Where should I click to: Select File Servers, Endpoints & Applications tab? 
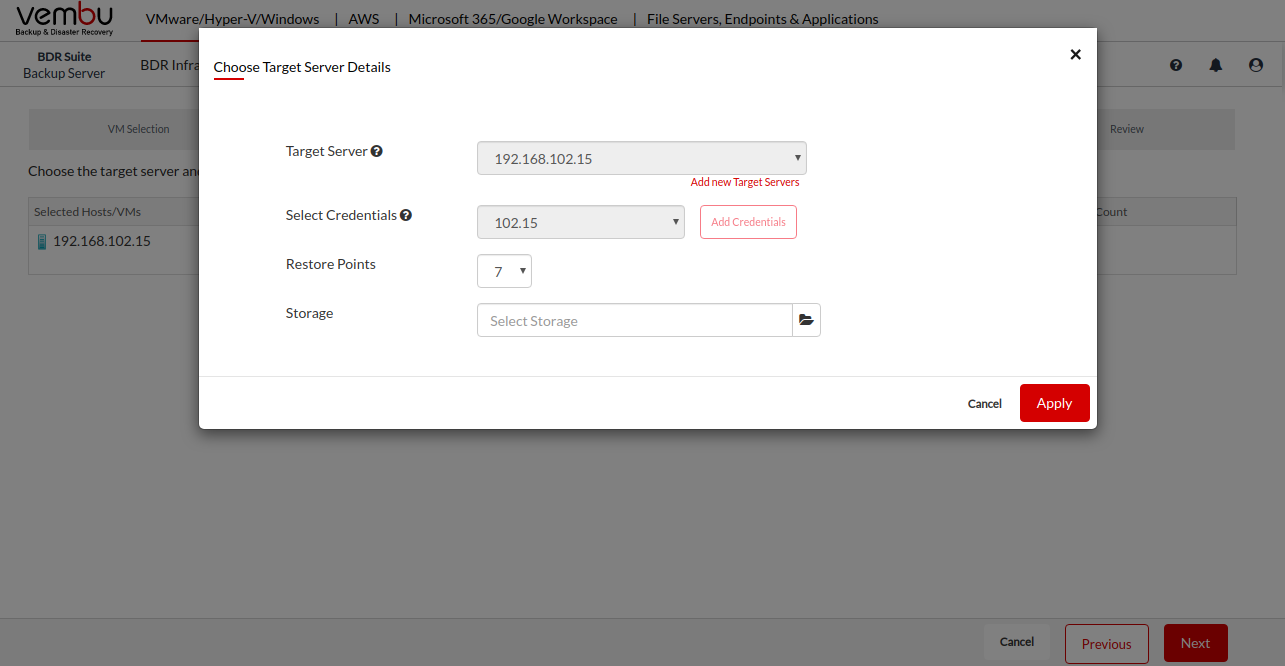pos(762,19)
